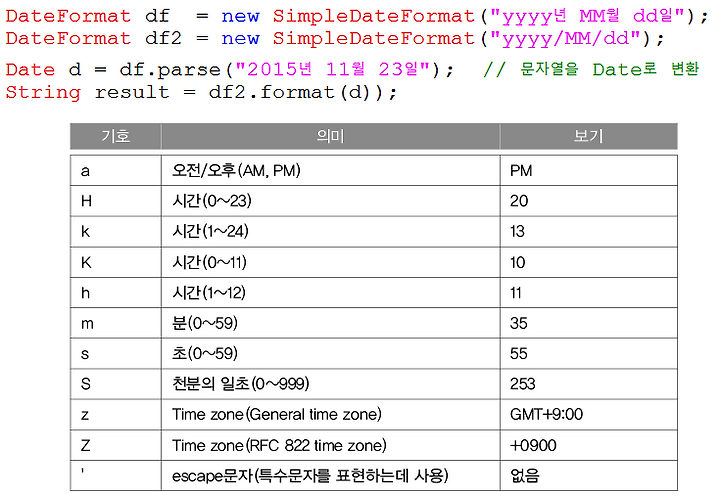The width and height of the screenshot is (720, 497).
Task: Click the '시간(1~12)' cell
Action: point(331,293)
